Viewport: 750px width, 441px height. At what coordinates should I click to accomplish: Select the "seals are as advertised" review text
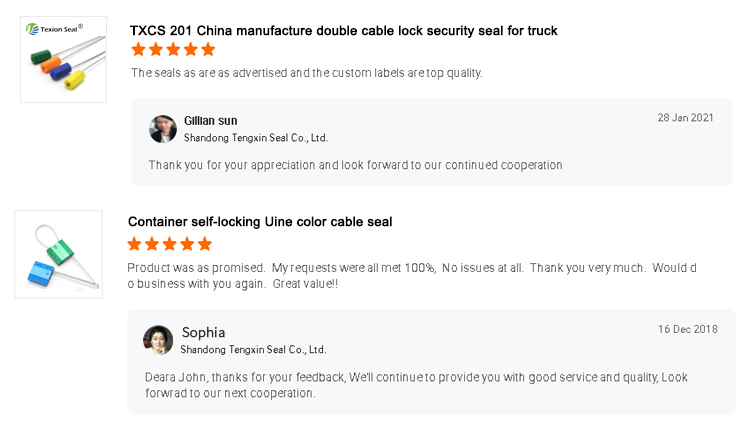(306, 73)
